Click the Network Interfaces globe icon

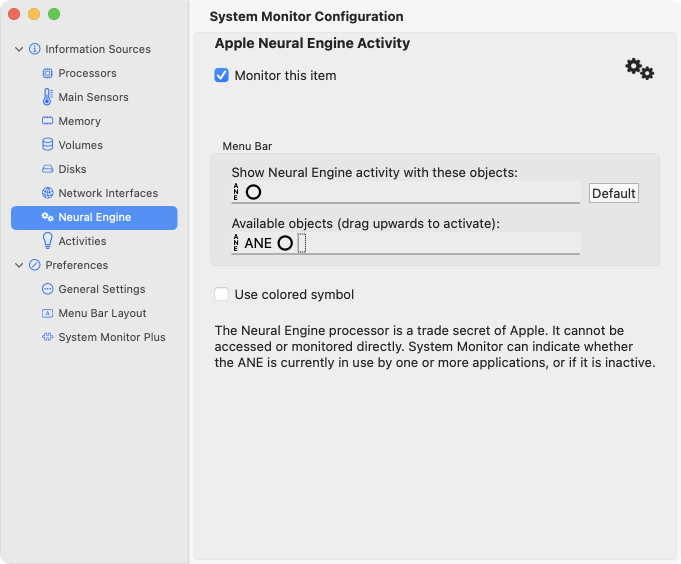pyautogui.click(x=47, y=193)
